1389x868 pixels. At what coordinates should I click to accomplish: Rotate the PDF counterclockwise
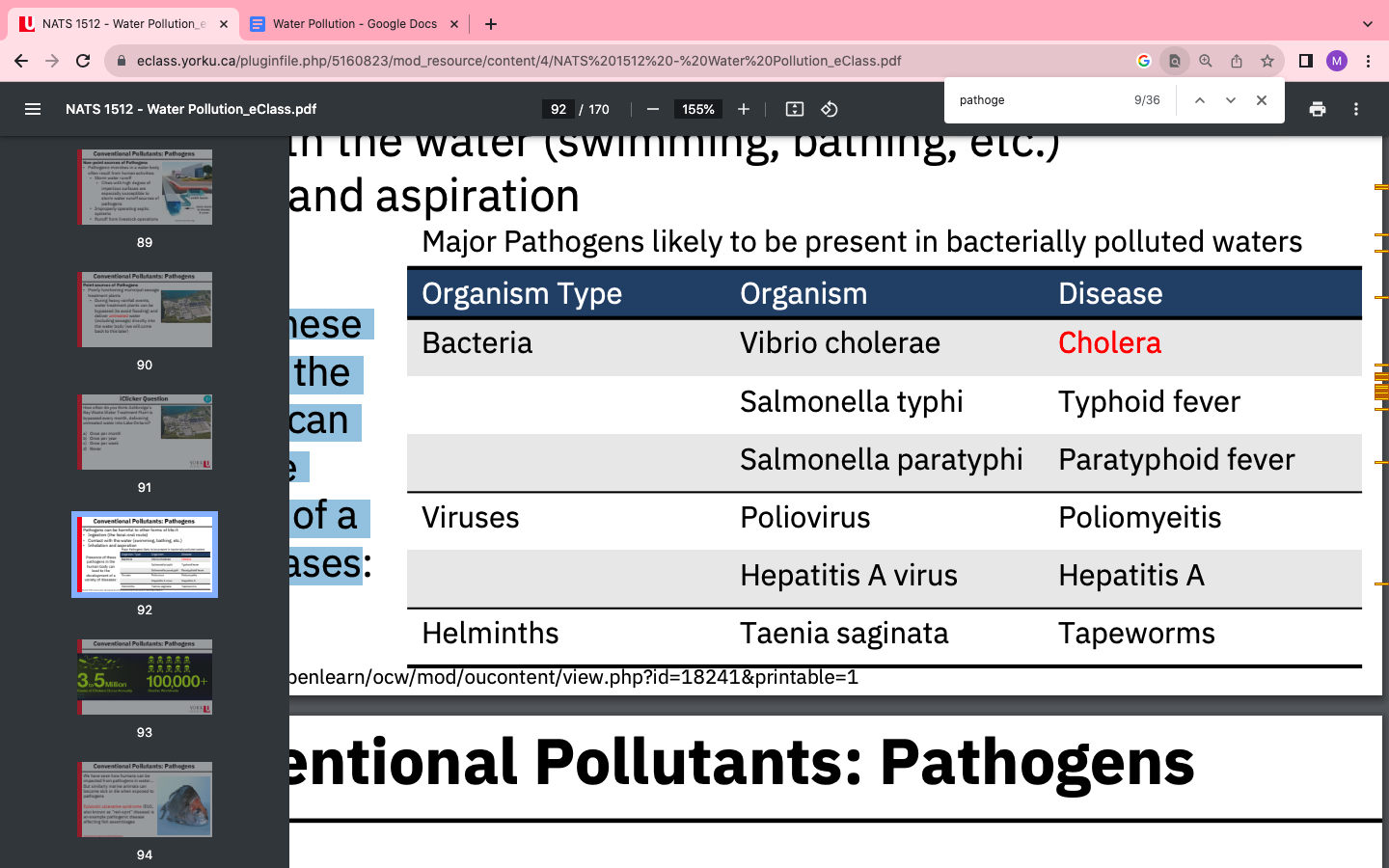point(830,109)
